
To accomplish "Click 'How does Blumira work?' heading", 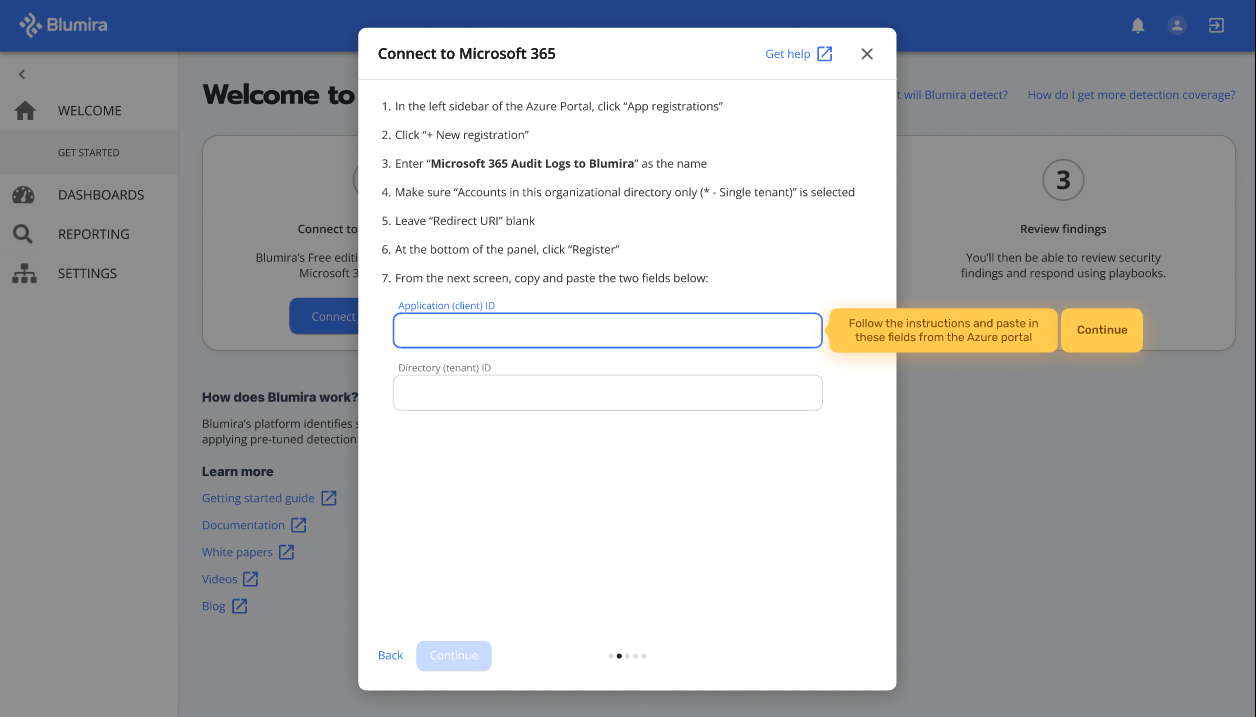I will [280, 397].
